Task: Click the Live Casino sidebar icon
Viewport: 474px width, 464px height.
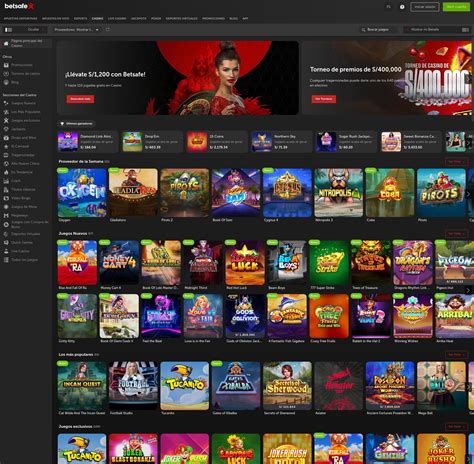Action: (6, 251)
